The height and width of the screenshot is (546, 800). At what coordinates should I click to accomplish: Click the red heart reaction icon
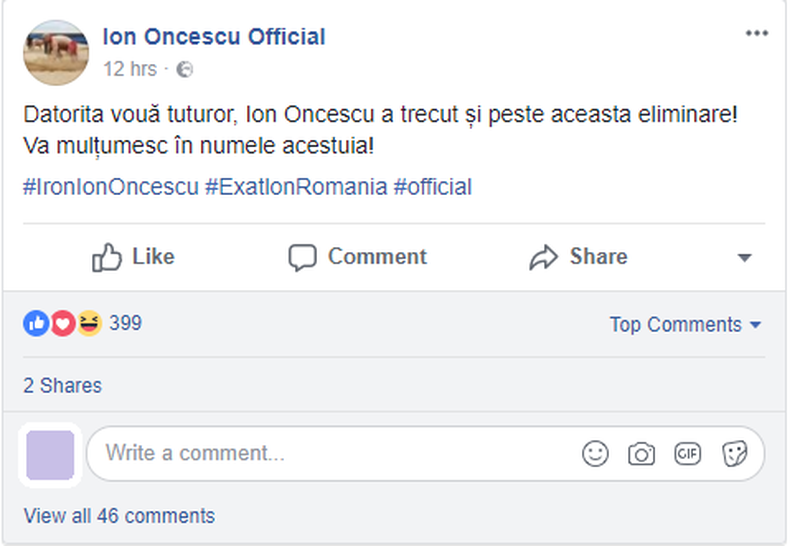(x=62, y=323)
